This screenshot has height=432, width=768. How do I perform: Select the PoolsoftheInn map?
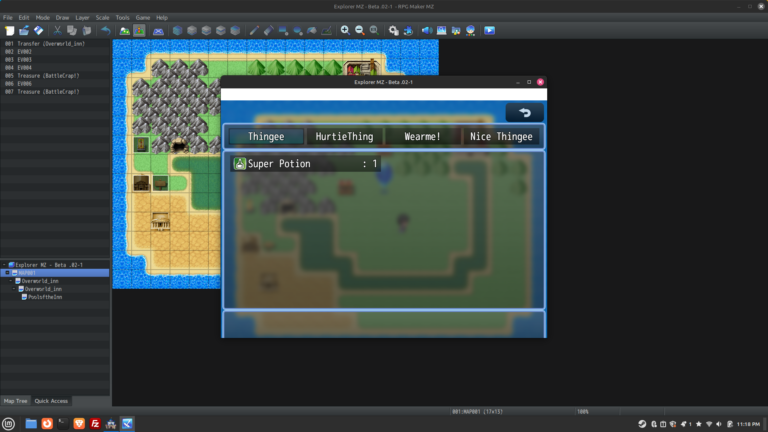click(x=45, y=297)
